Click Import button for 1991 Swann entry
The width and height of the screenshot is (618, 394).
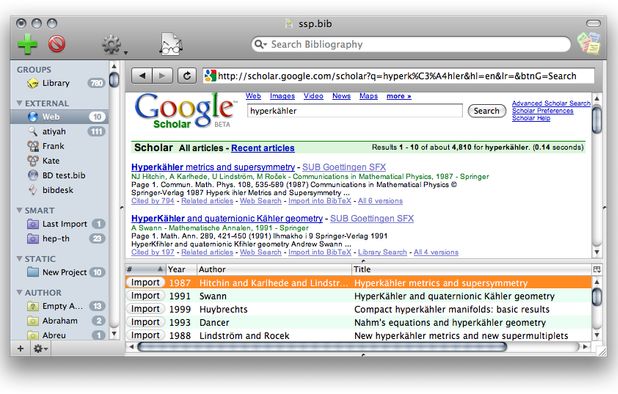pos(145,296)
